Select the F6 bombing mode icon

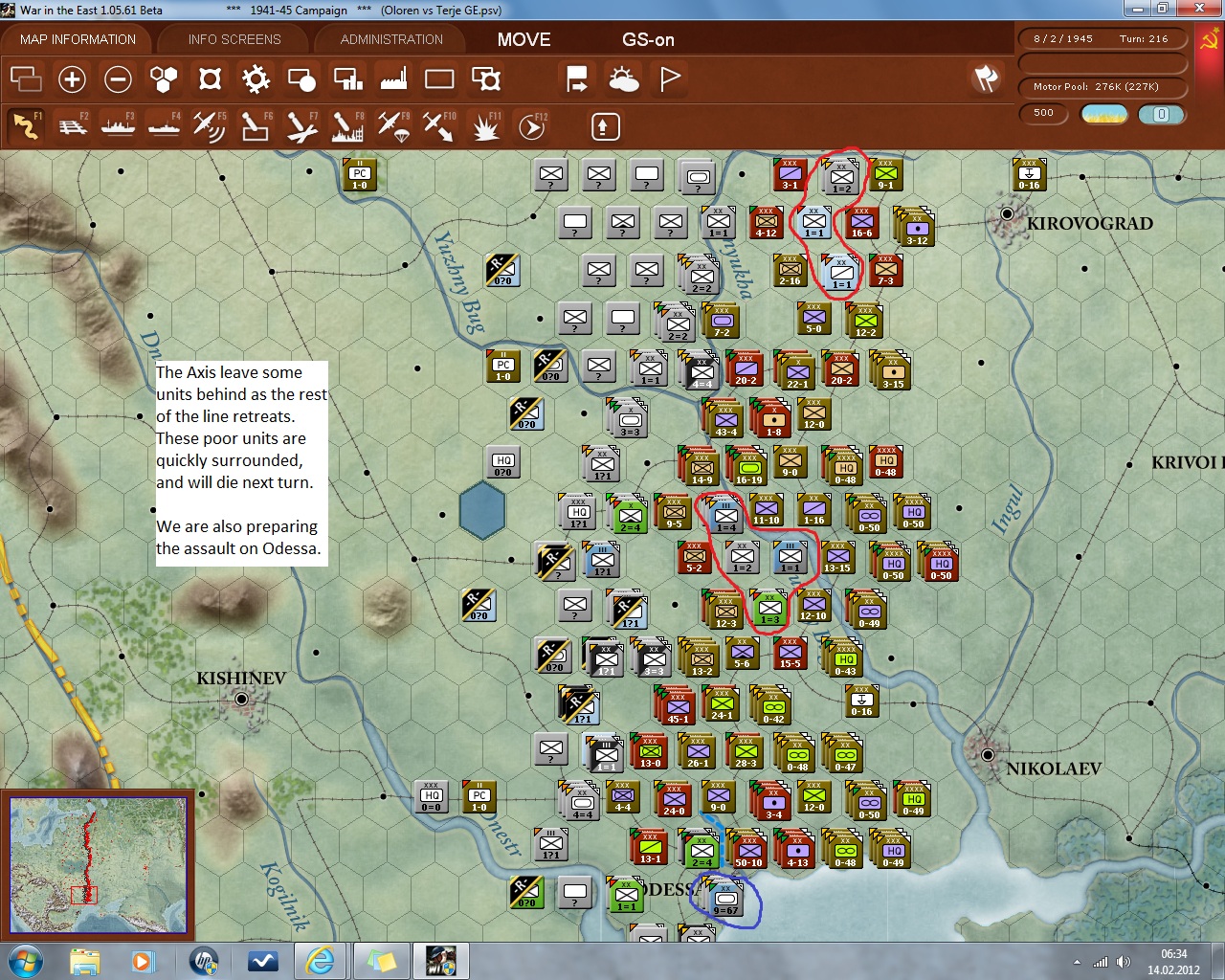point(256,125)
